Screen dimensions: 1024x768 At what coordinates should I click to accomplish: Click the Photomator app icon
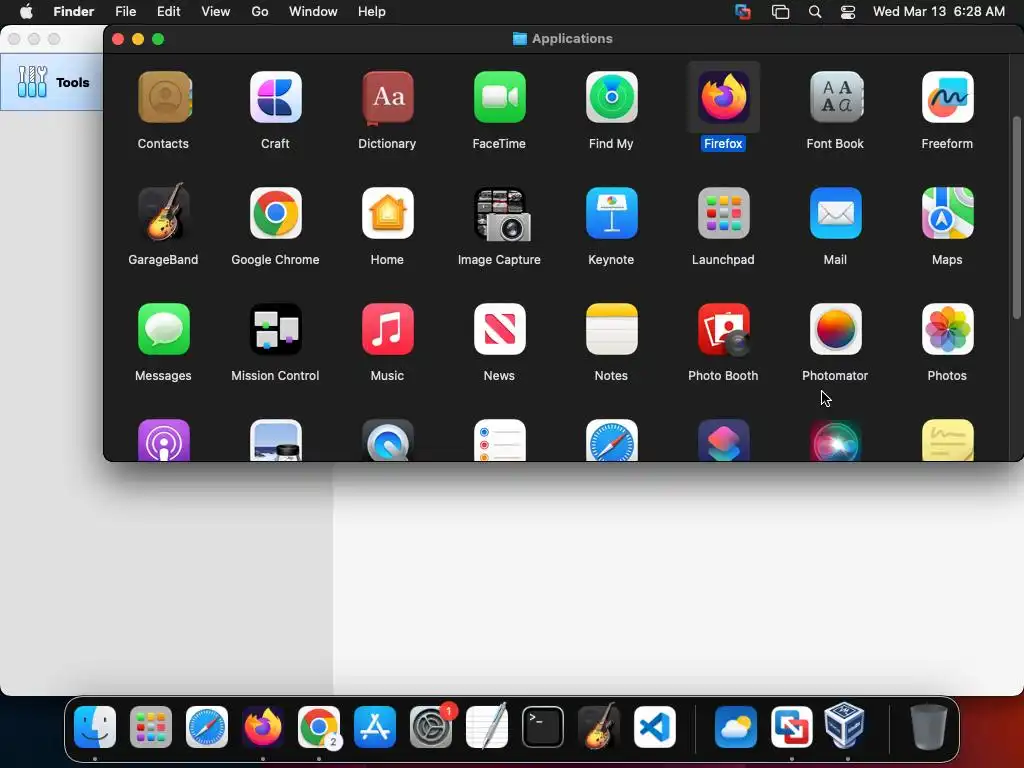pos(836,329)
